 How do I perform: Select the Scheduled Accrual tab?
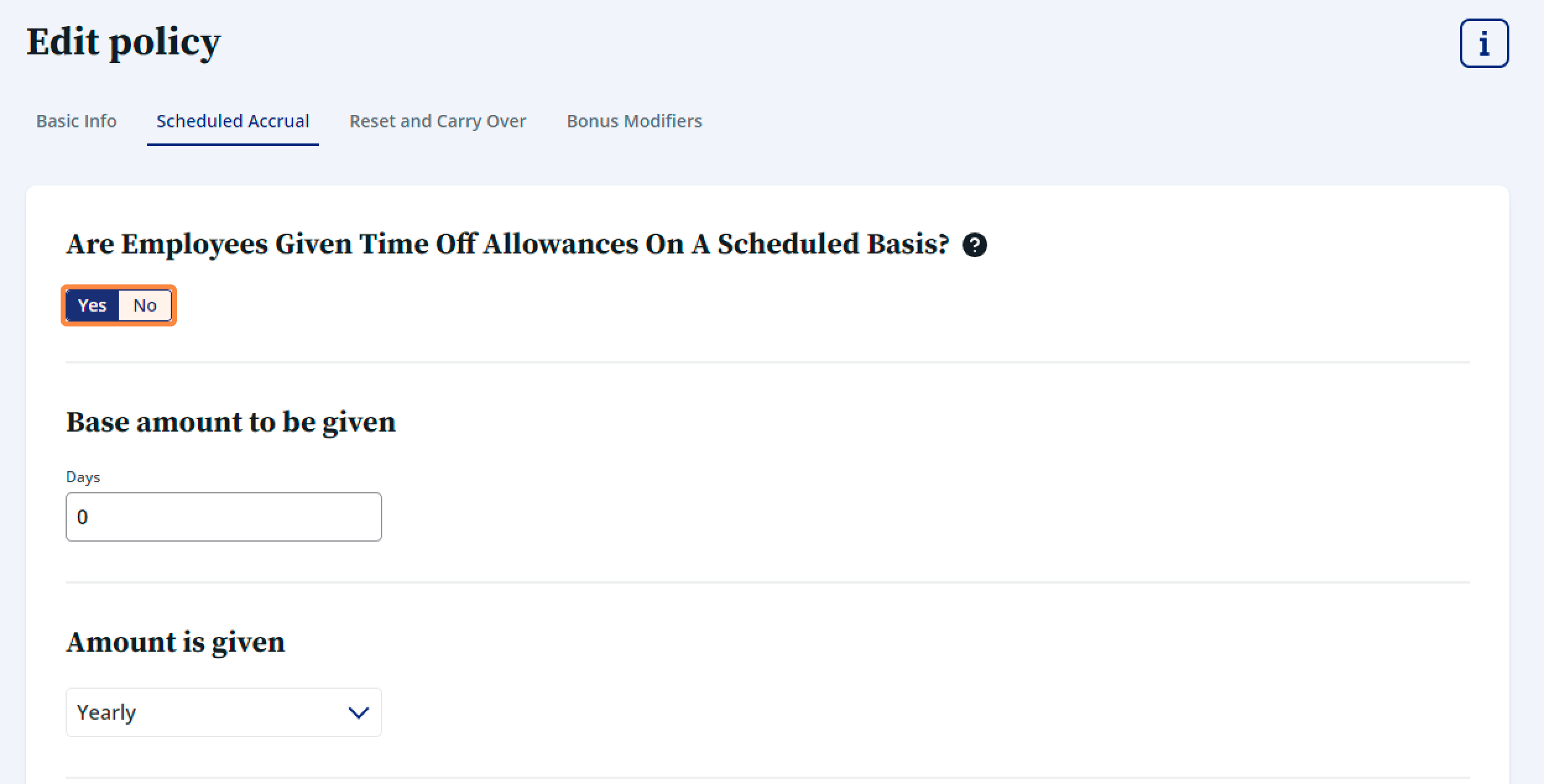pos(233,121)
